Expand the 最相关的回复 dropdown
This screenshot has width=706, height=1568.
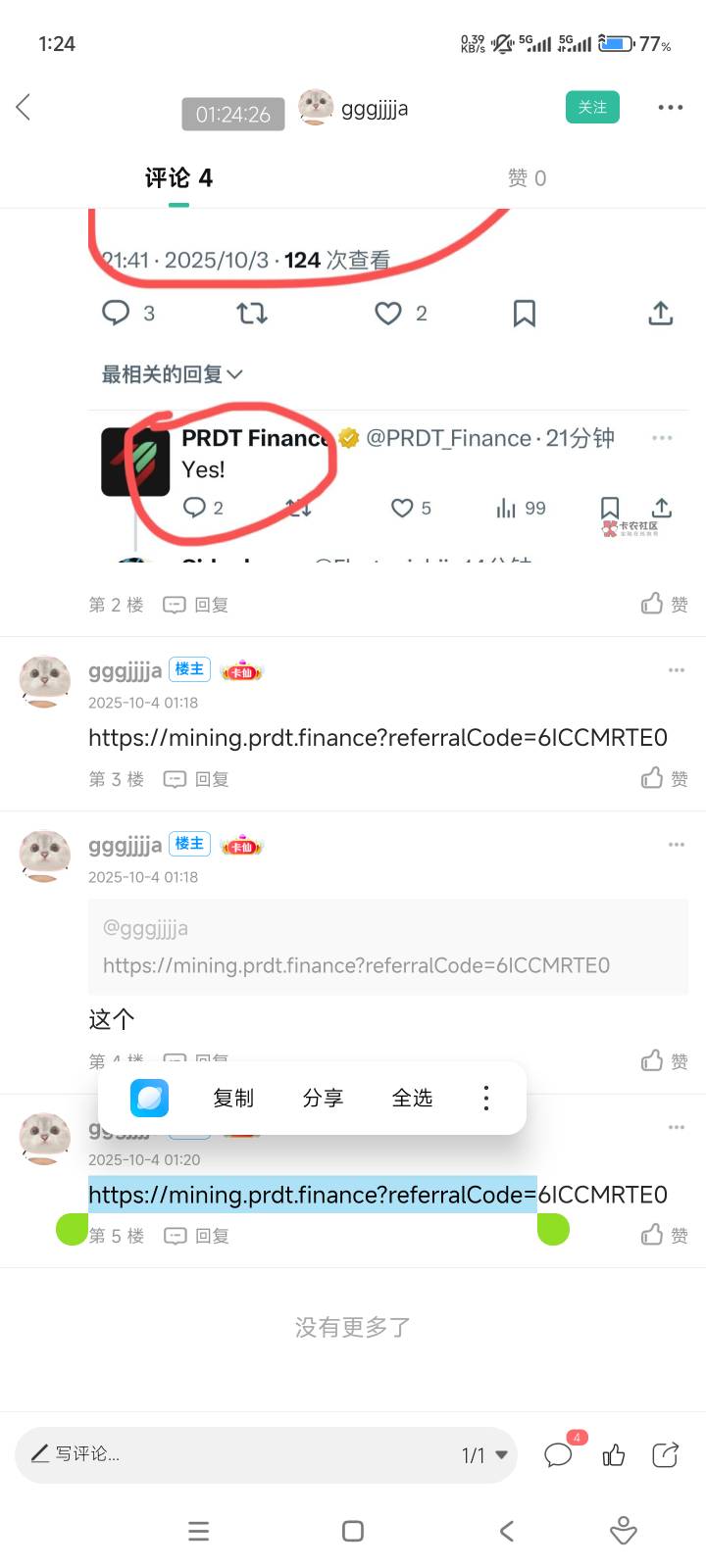[172, 374]
